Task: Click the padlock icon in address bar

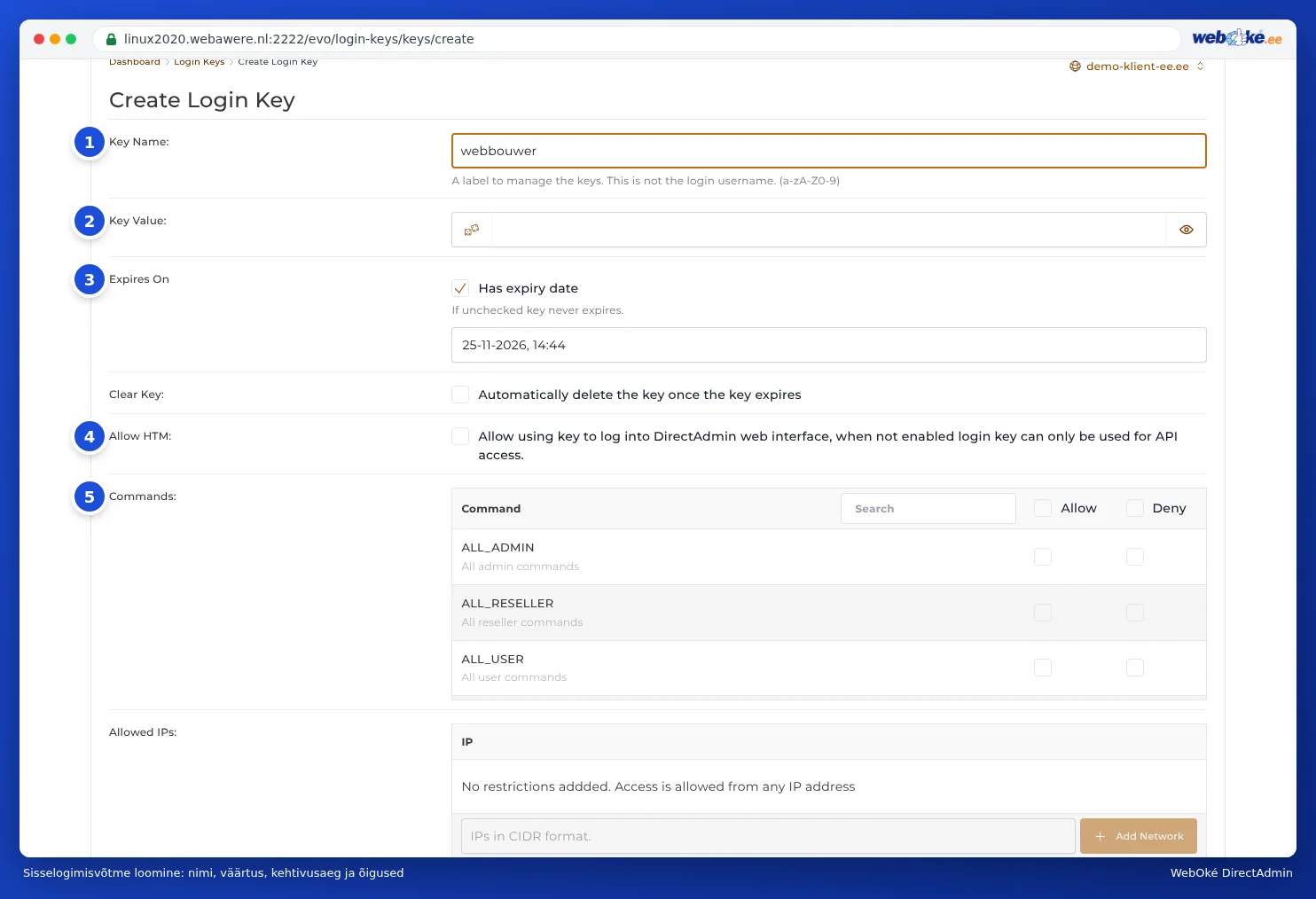Action: [x=111, y=39]
